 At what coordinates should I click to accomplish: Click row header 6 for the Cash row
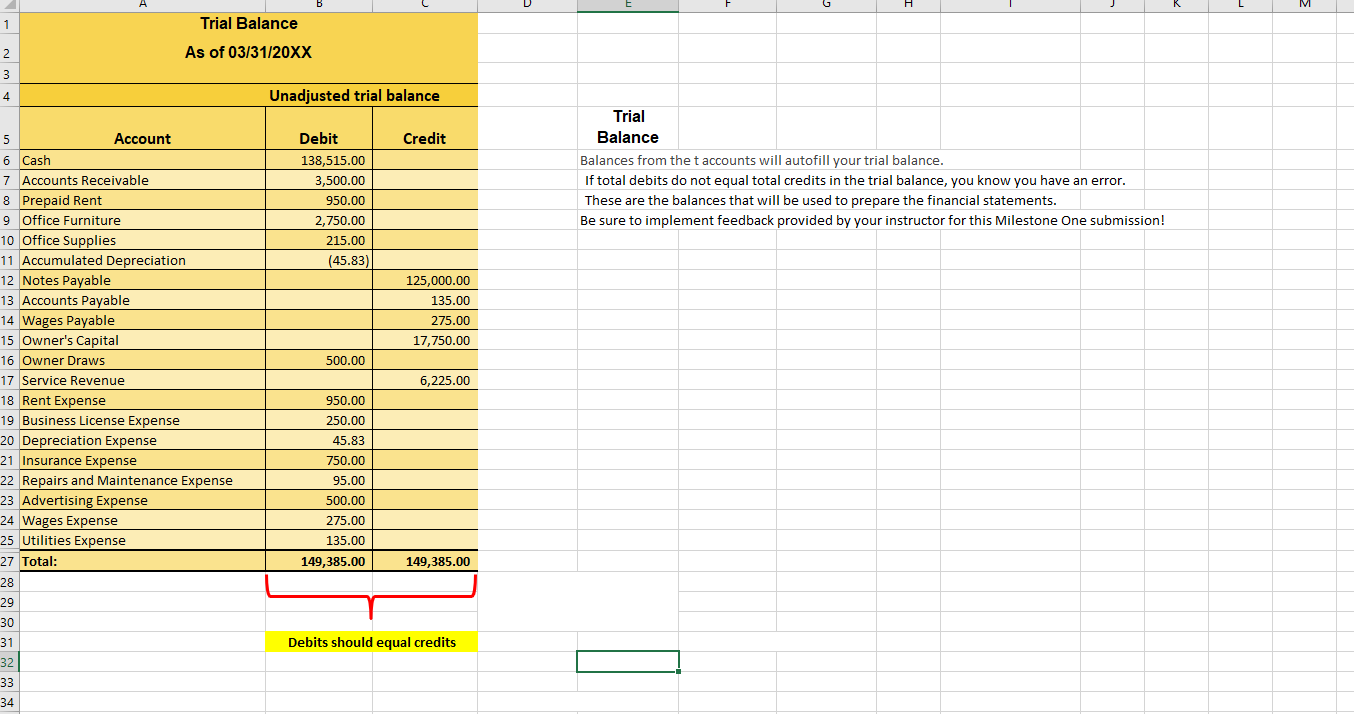(9, 160)
